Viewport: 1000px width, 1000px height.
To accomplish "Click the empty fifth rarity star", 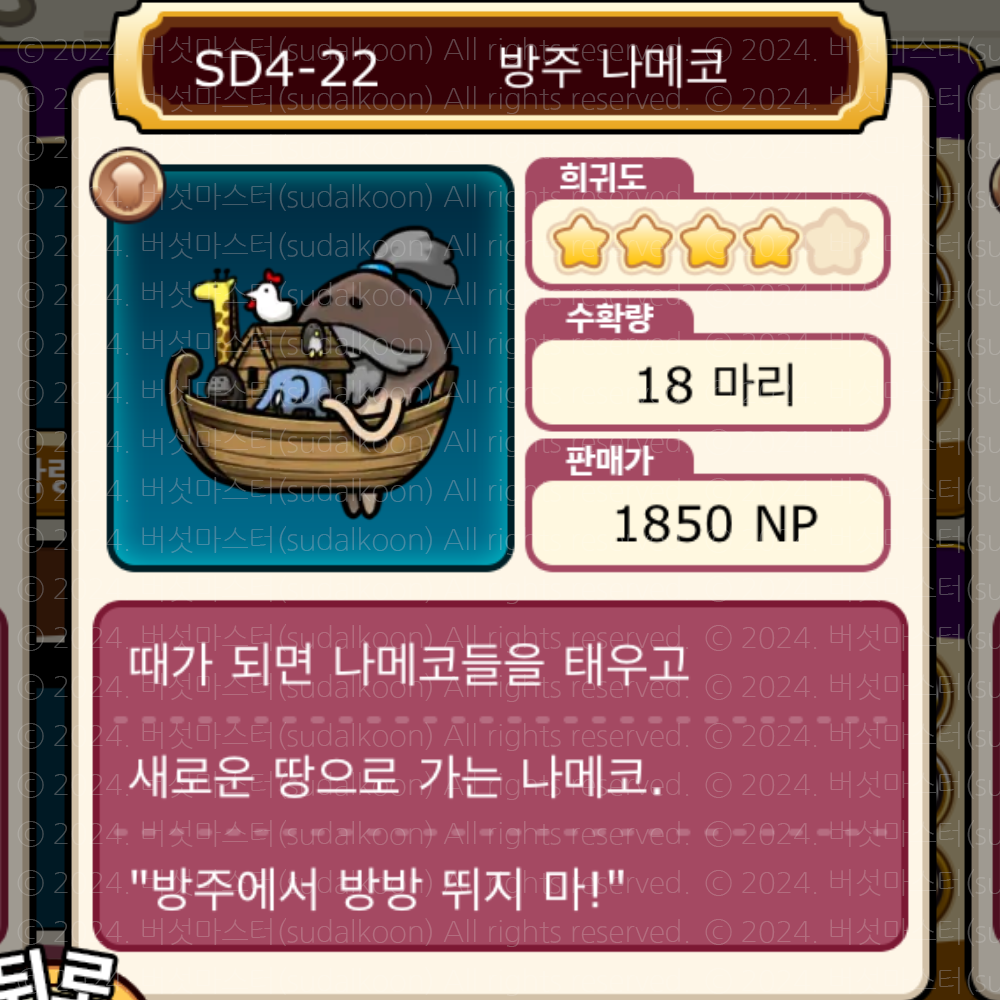I will click(x=835, y=241).
